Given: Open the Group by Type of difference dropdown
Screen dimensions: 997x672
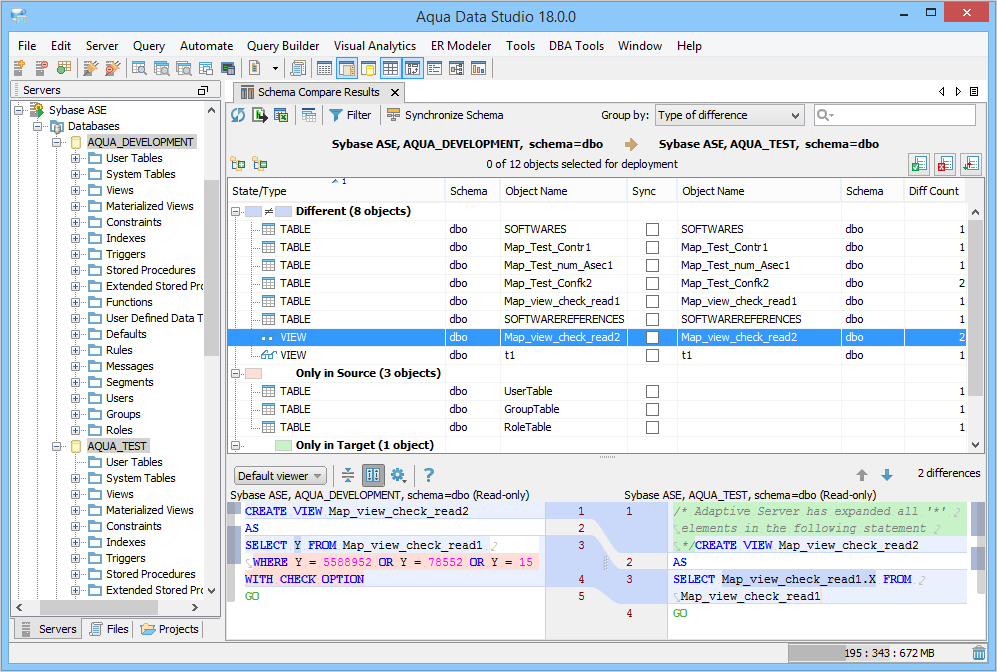Looking at the screenshot, I should tap(729, 115).
